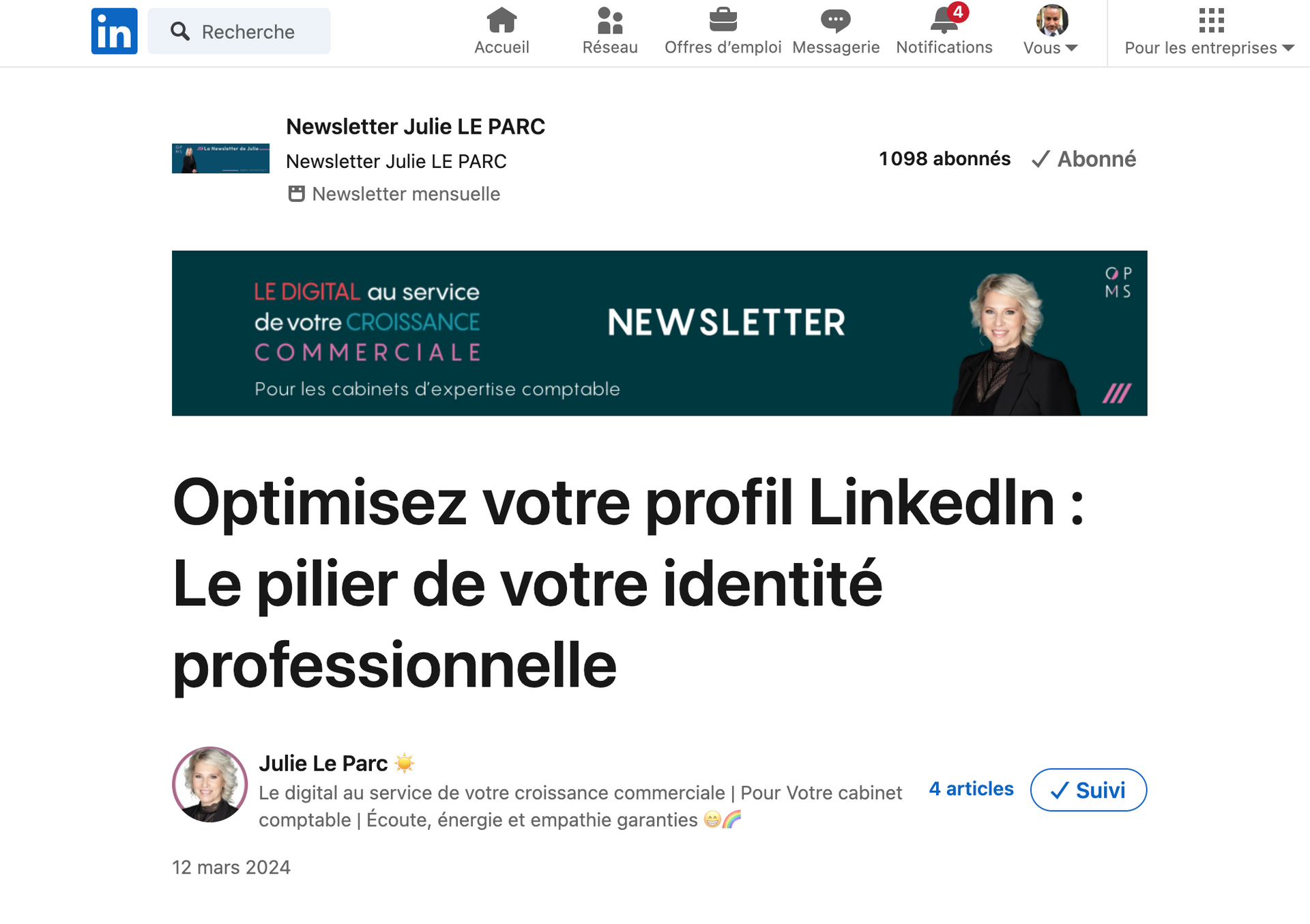Click the 1098 abonnés subscriber count

pos(944,159)
